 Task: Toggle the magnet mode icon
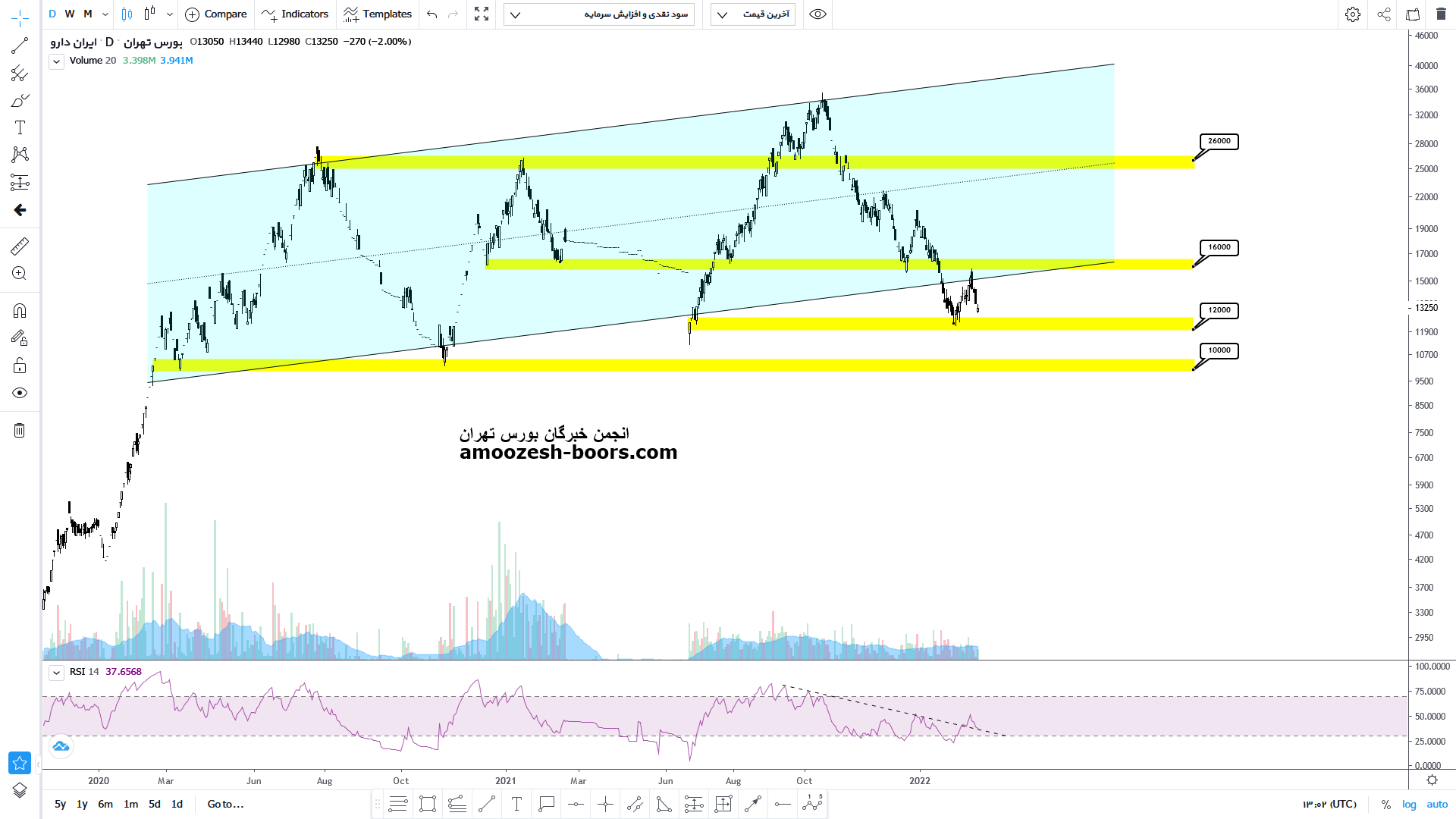point(20,311)
